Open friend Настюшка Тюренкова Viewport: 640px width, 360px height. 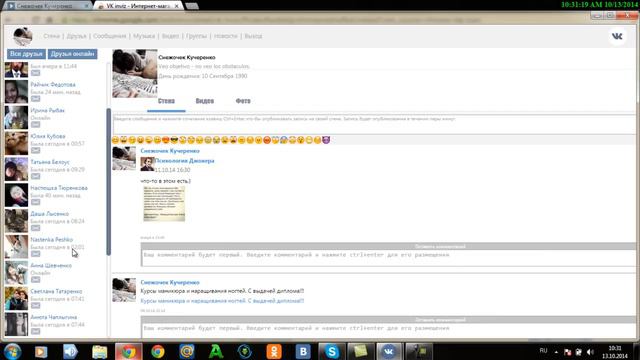click(x=59, y=188)
